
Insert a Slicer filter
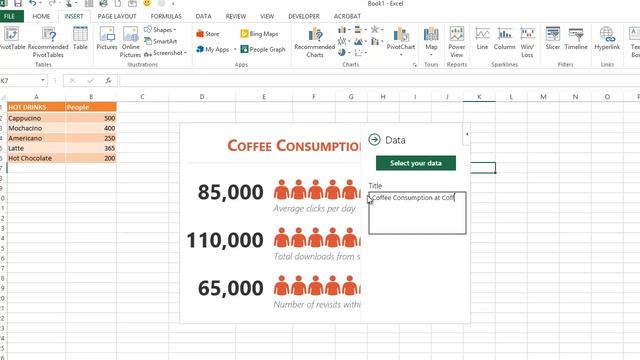click(553, 38)
